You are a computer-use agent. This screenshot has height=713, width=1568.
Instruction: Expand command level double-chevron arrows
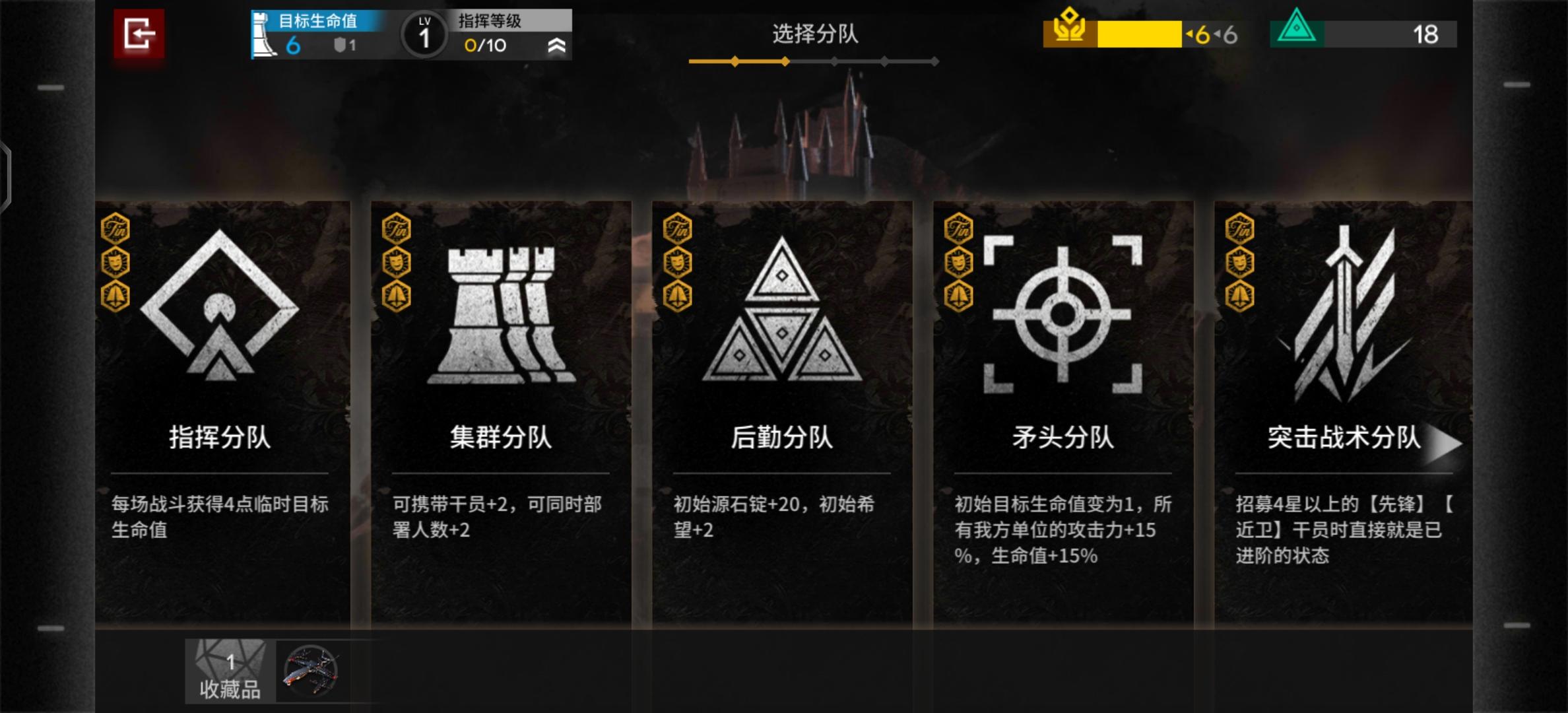click(556, 45)
